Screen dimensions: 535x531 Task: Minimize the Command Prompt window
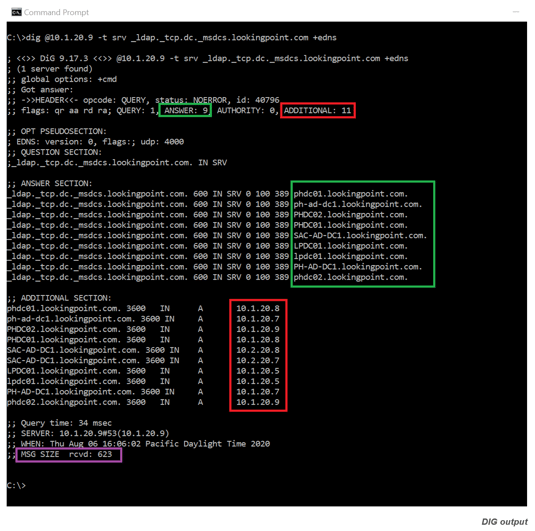516,12
